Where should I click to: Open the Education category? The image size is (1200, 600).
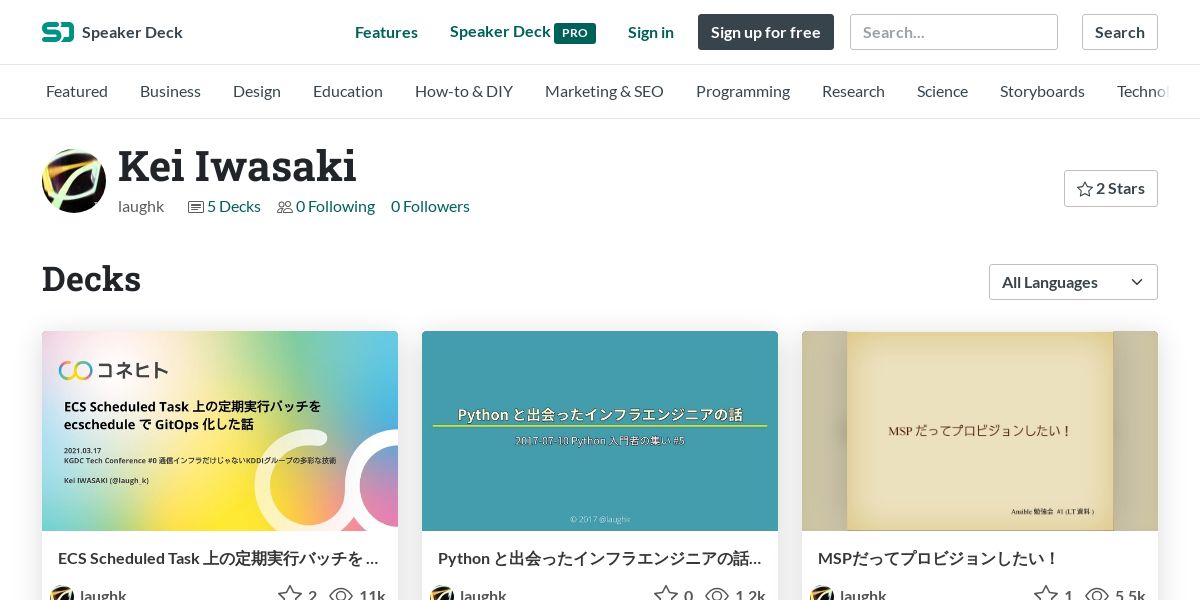348,91
